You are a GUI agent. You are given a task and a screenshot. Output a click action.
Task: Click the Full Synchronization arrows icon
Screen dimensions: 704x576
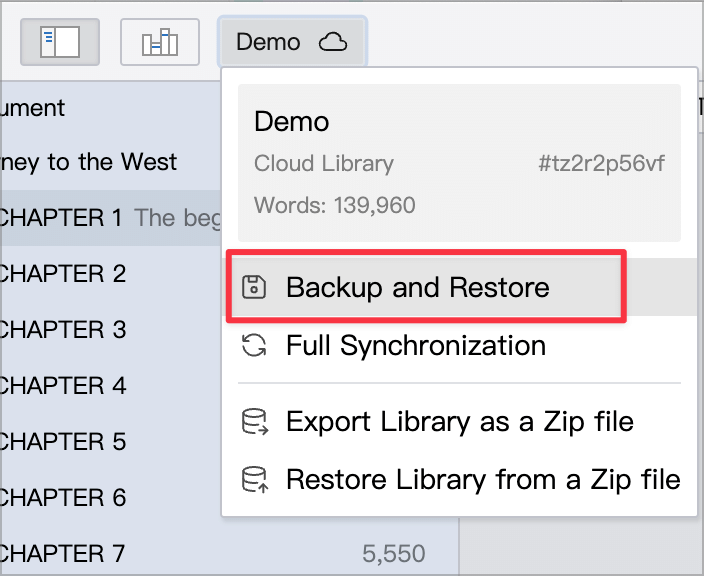click(254, 345)
